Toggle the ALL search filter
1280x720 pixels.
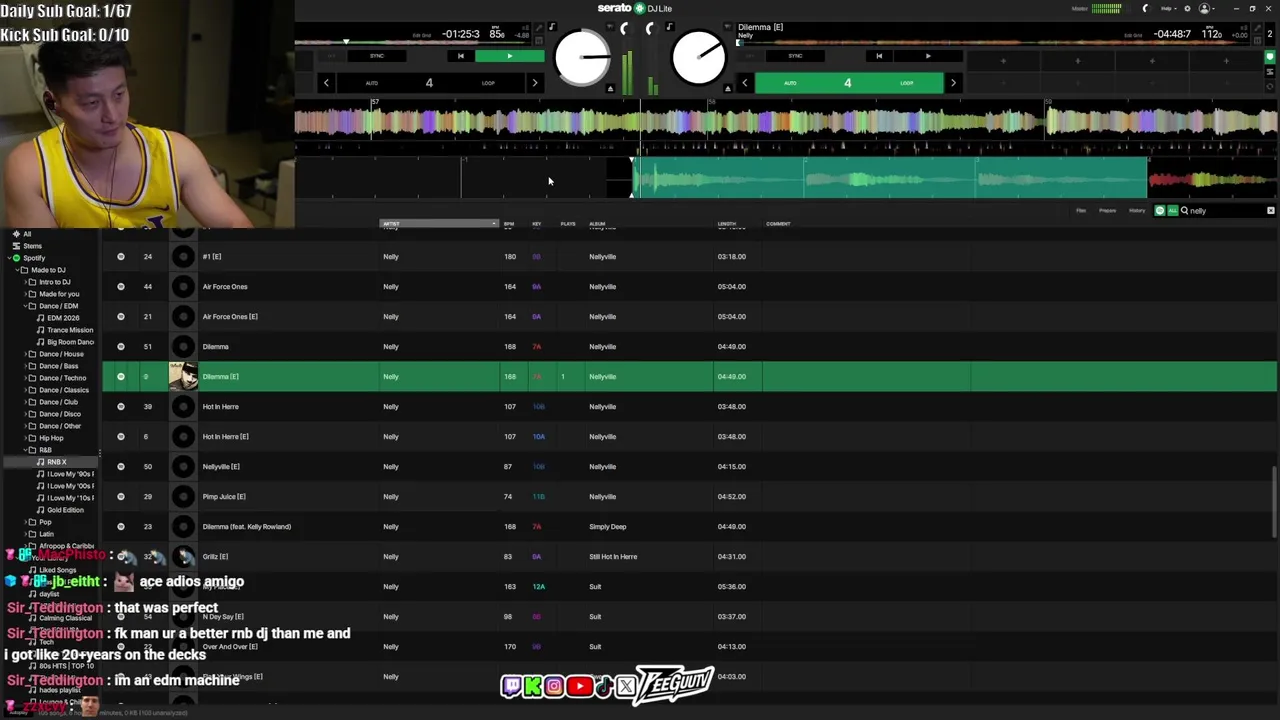1172,211
